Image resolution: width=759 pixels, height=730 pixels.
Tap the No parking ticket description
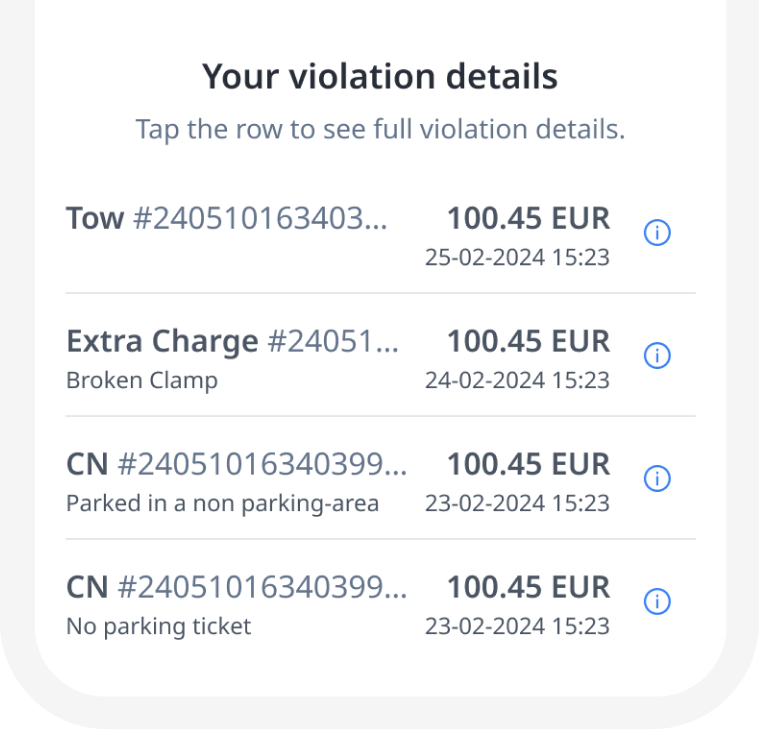point(158,627)
